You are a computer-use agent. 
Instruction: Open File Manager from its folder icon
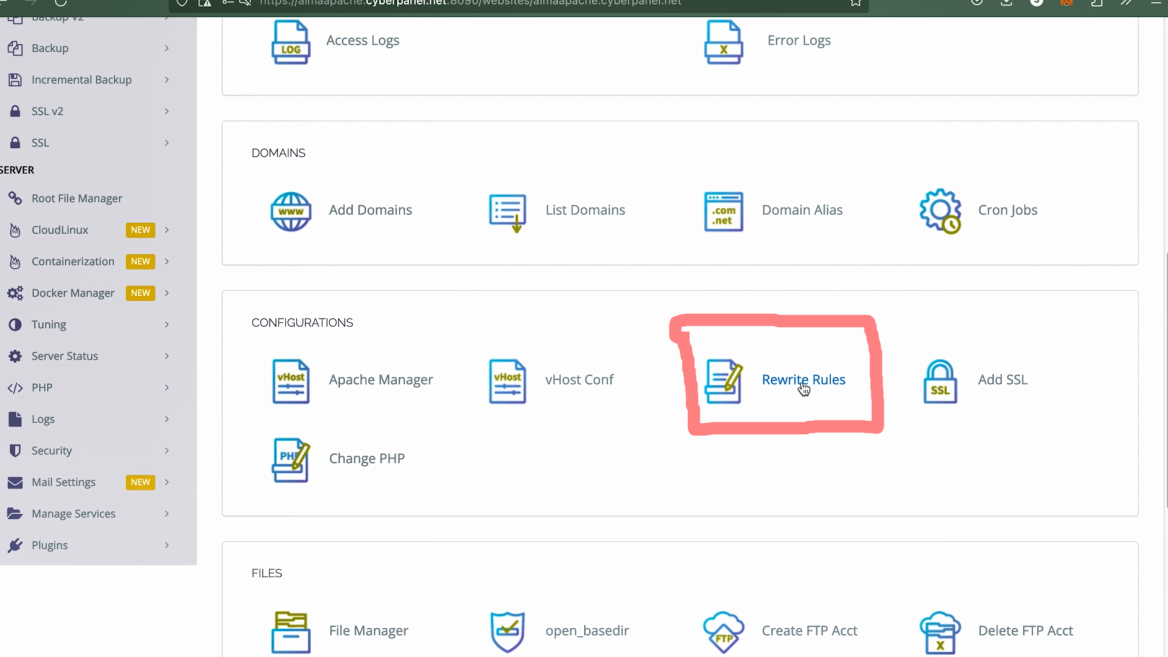(x=291, y=632)
